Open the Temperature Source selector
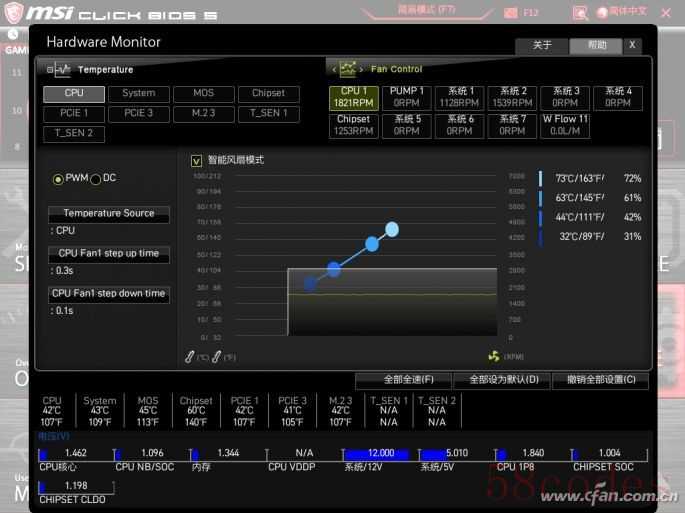 (109, 214)
